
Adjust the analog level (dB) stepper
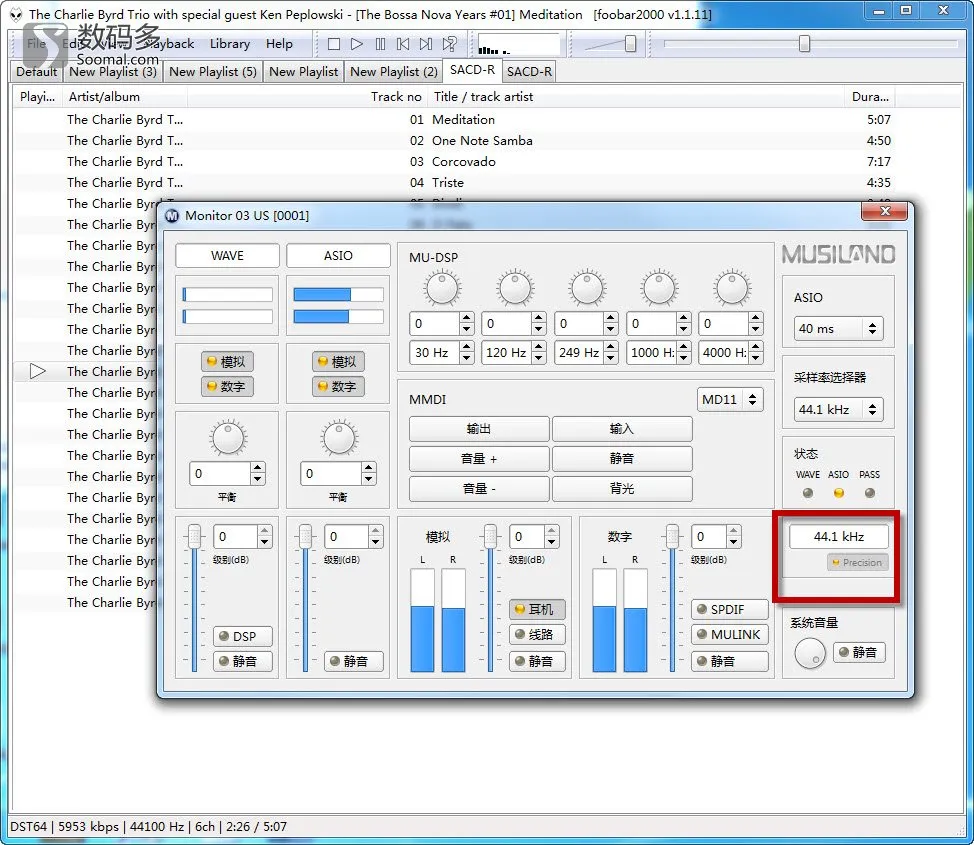552,536
